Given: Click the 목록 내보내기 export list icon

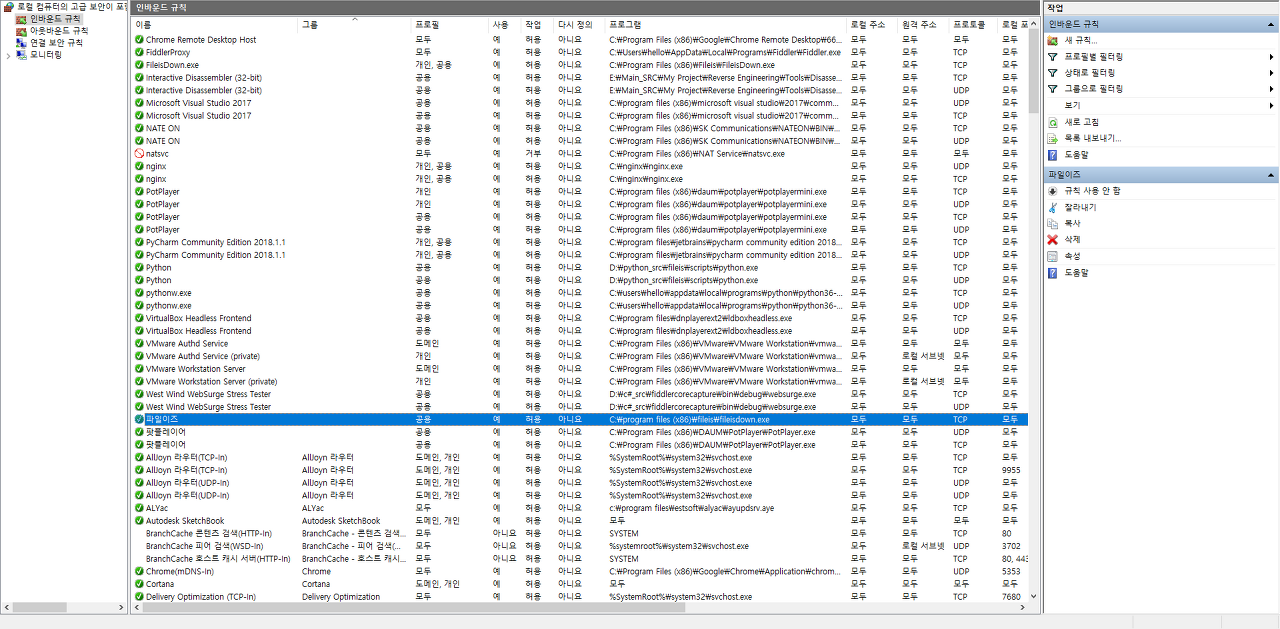Looking at the screenshot, I should (x=1052, y=138).
